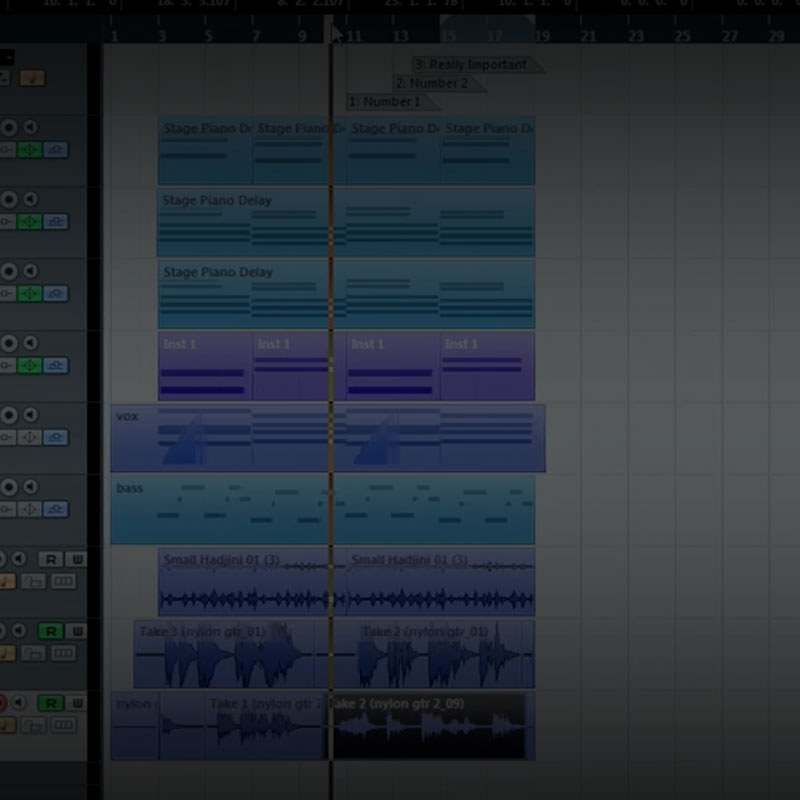
Task: Click bar 25 in the ruler
Action: [682, 36]
